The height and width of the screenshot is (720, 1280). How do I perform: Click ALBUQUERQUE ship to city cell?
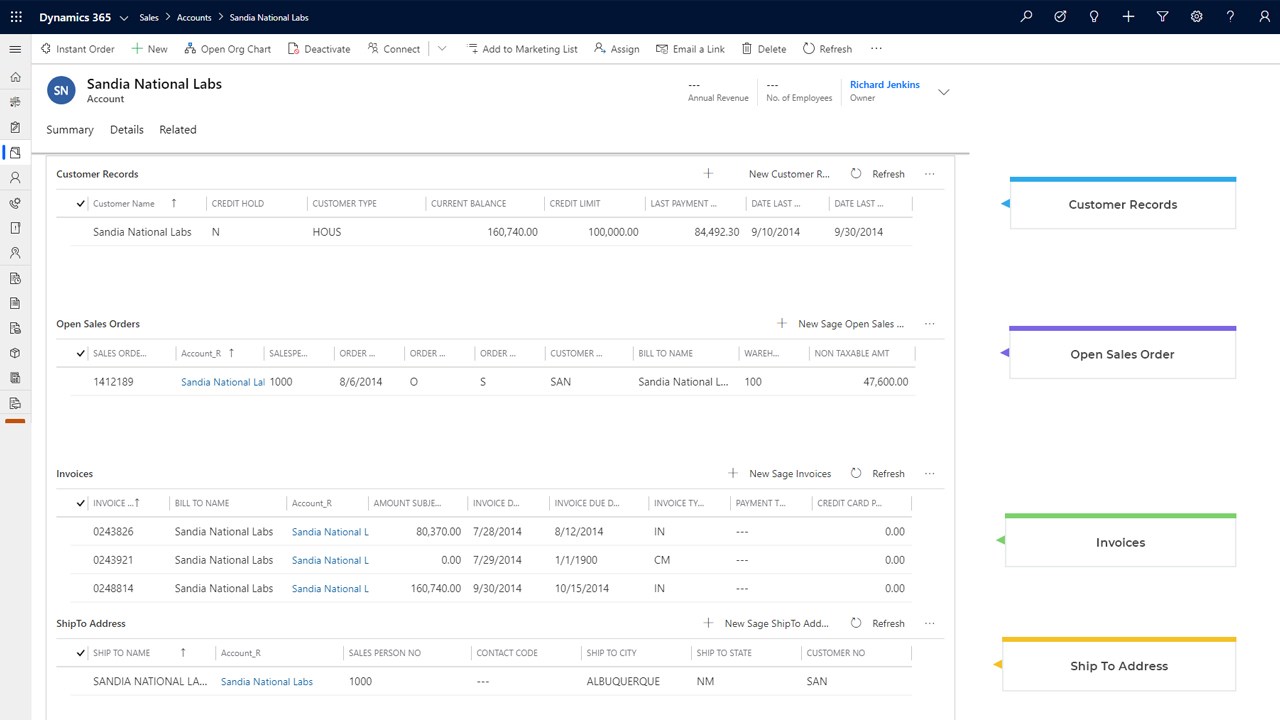tap(623, 682)
